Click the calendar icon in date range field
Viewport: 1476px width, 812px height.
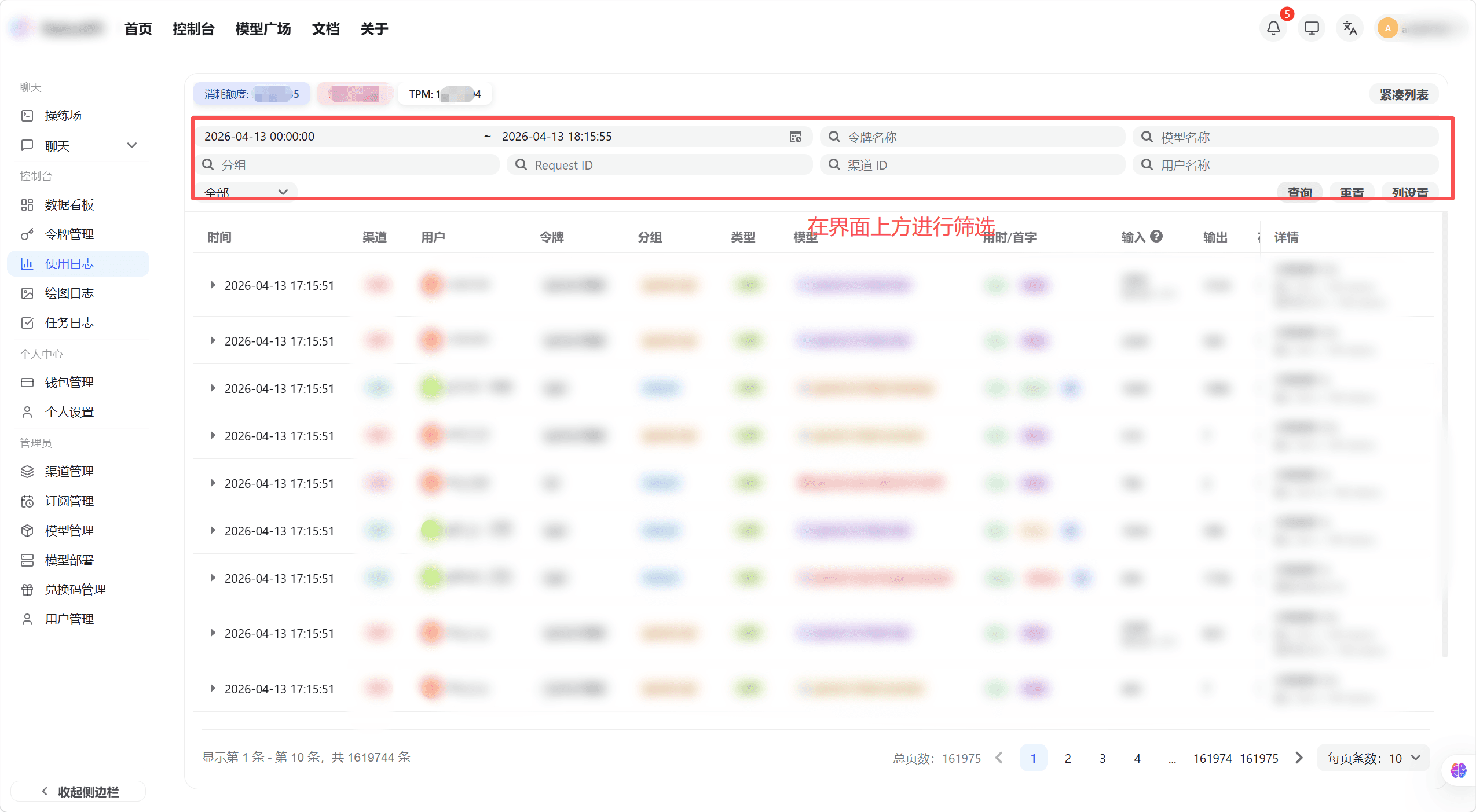(x=796, y=137)
